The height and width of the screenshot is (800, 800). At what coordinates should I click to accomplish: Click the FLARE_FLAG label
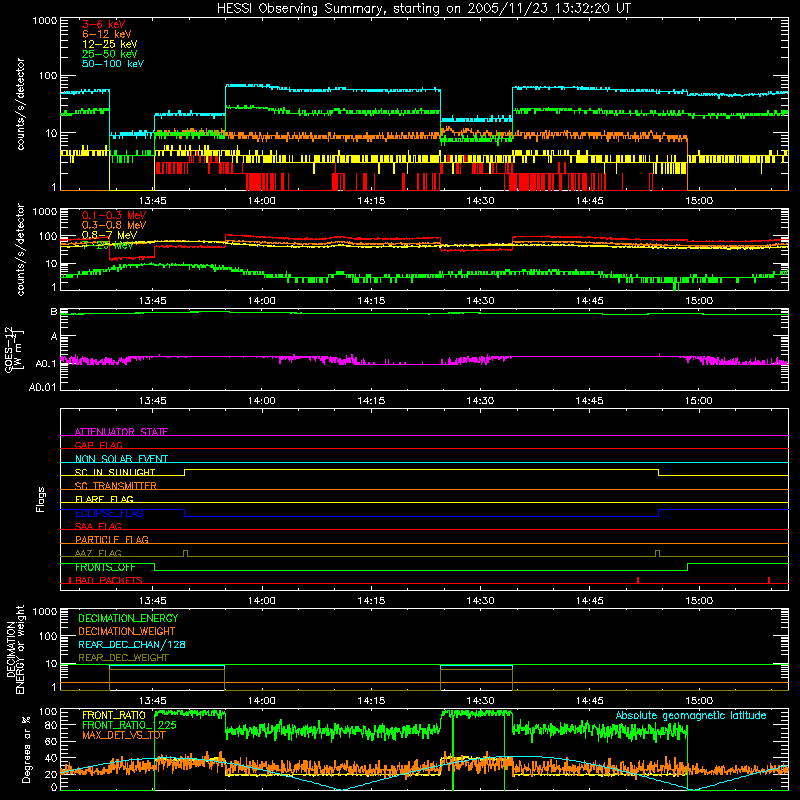coord(104,499)
